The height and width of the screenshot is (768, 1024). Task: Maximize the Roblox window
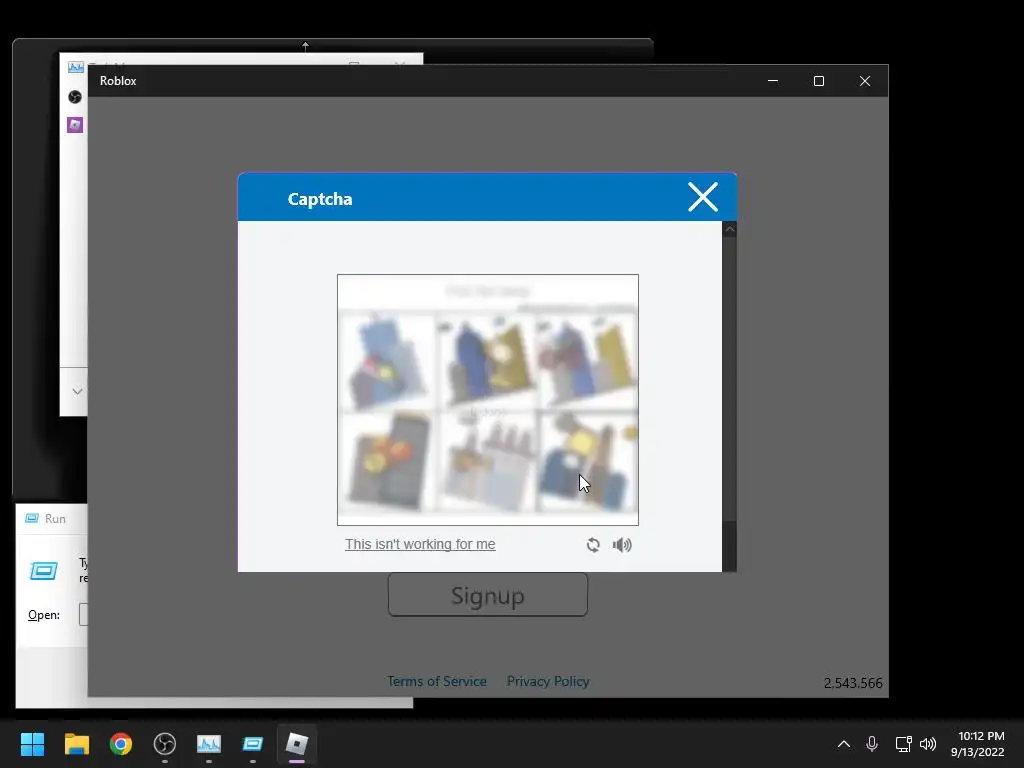[x=819, y=81]
